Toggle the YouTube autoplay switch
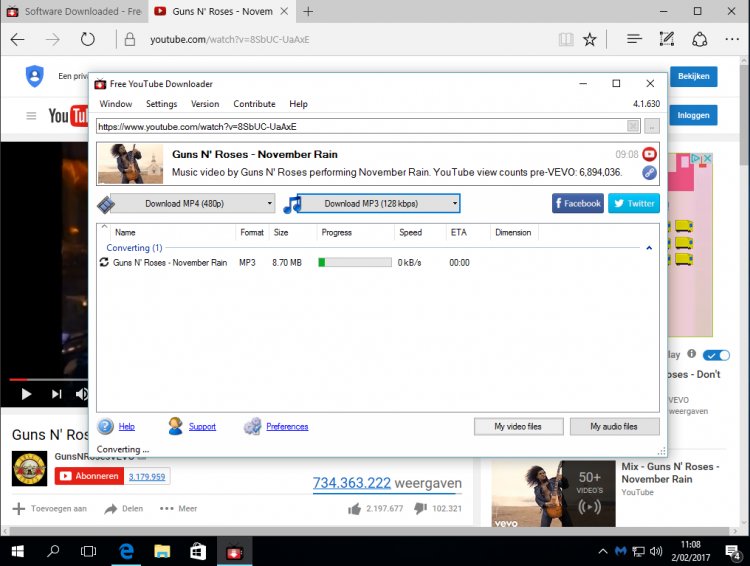 716,355
